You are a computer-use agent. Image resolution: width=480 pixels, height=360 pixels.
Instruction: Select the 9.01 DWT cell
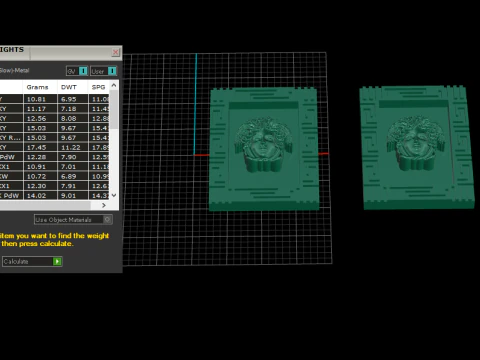click(x=73, y=196)
